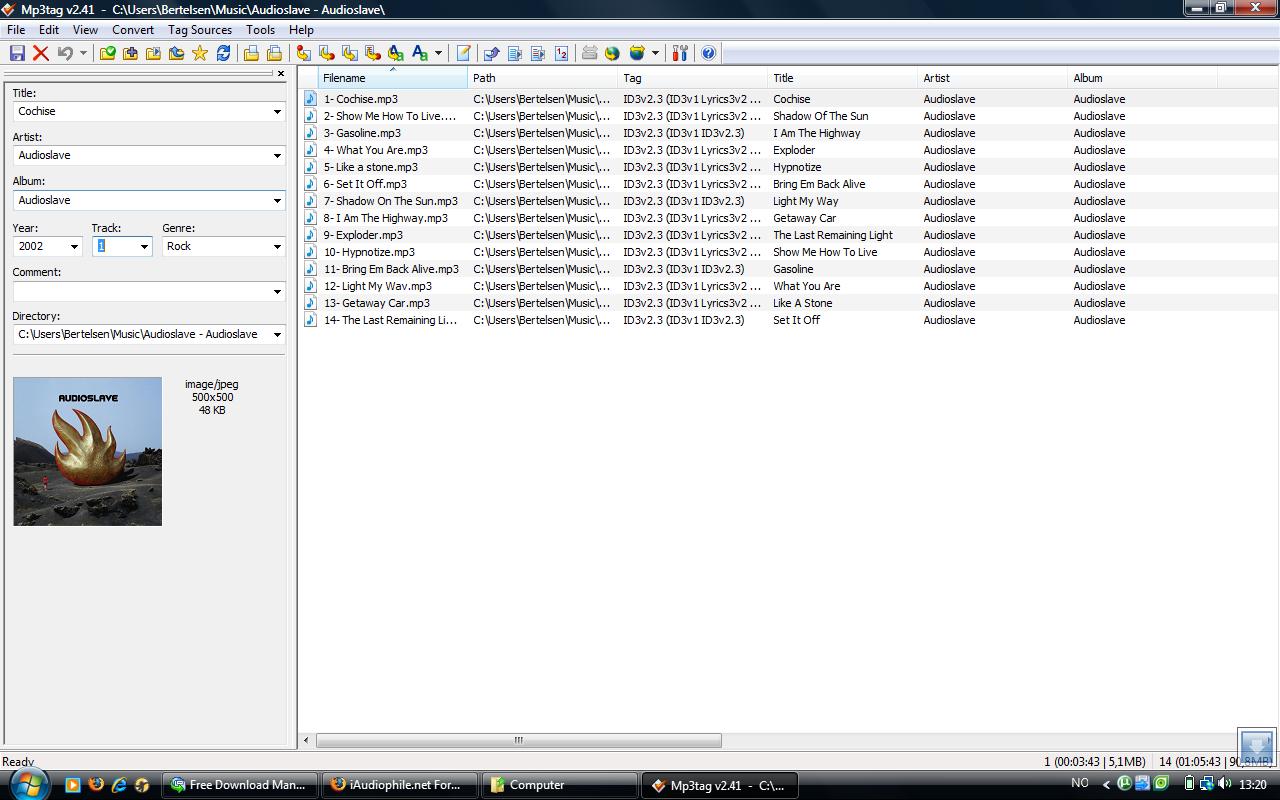
Task: Click the horizontal scrollbar thumb in file list
Action: point(519,741)
